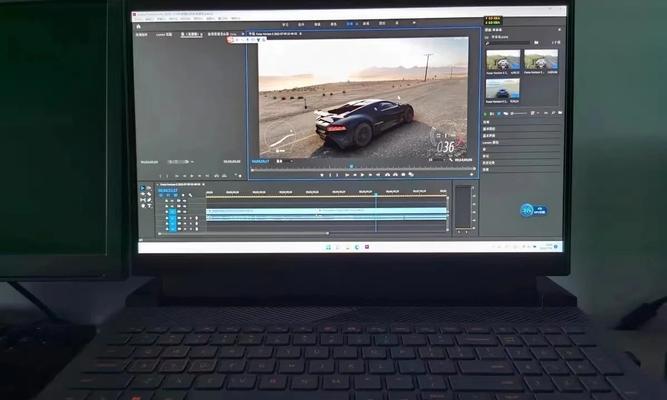Export a frame with the camera icon
This screenshot has width=667, height=400.
[403, 174]
